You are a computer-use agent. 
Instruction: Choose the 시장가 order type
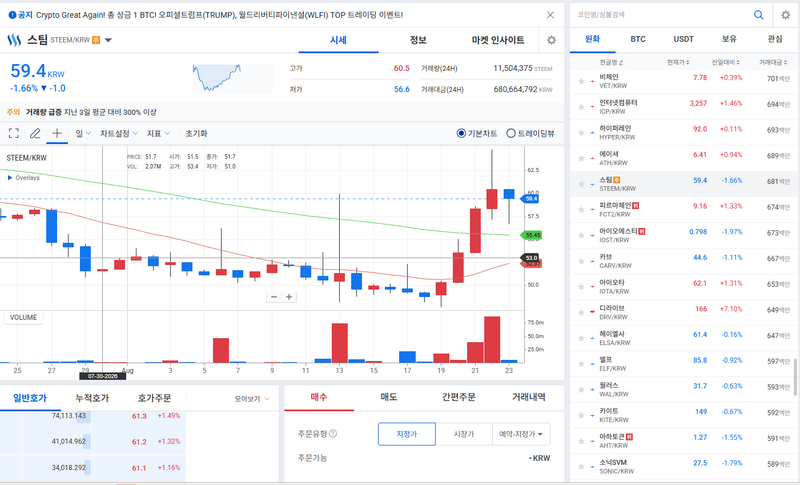[464, 434]
